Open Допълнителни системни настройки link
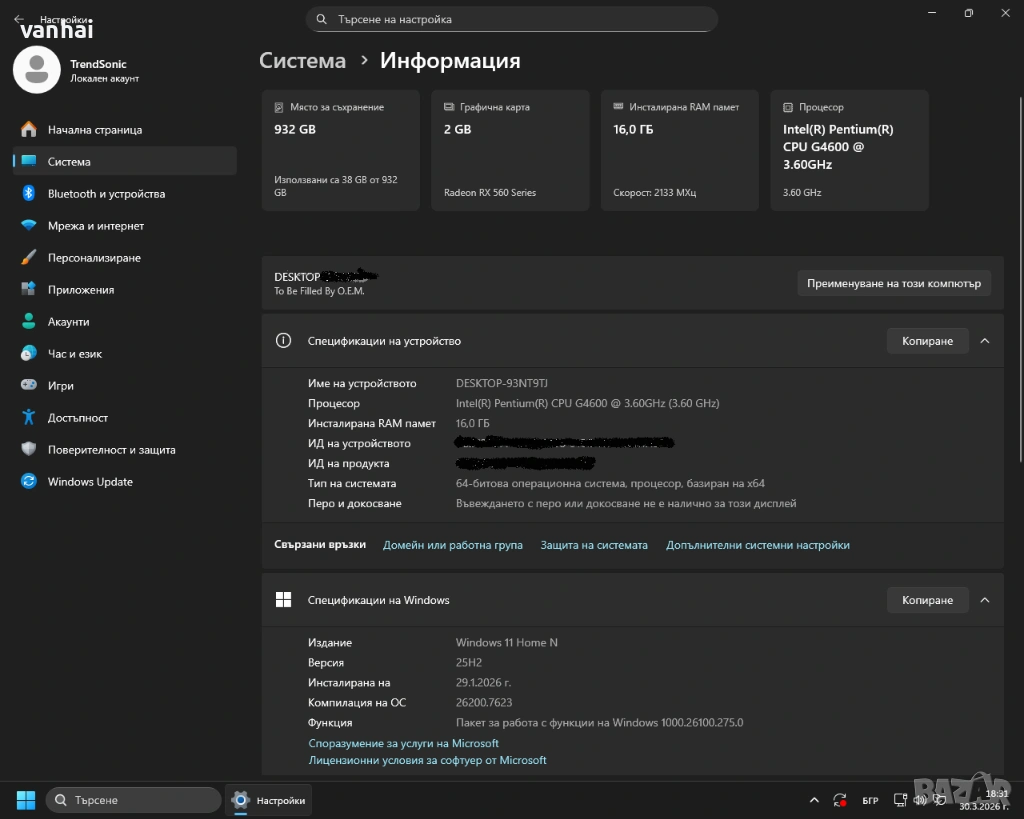 758,545
